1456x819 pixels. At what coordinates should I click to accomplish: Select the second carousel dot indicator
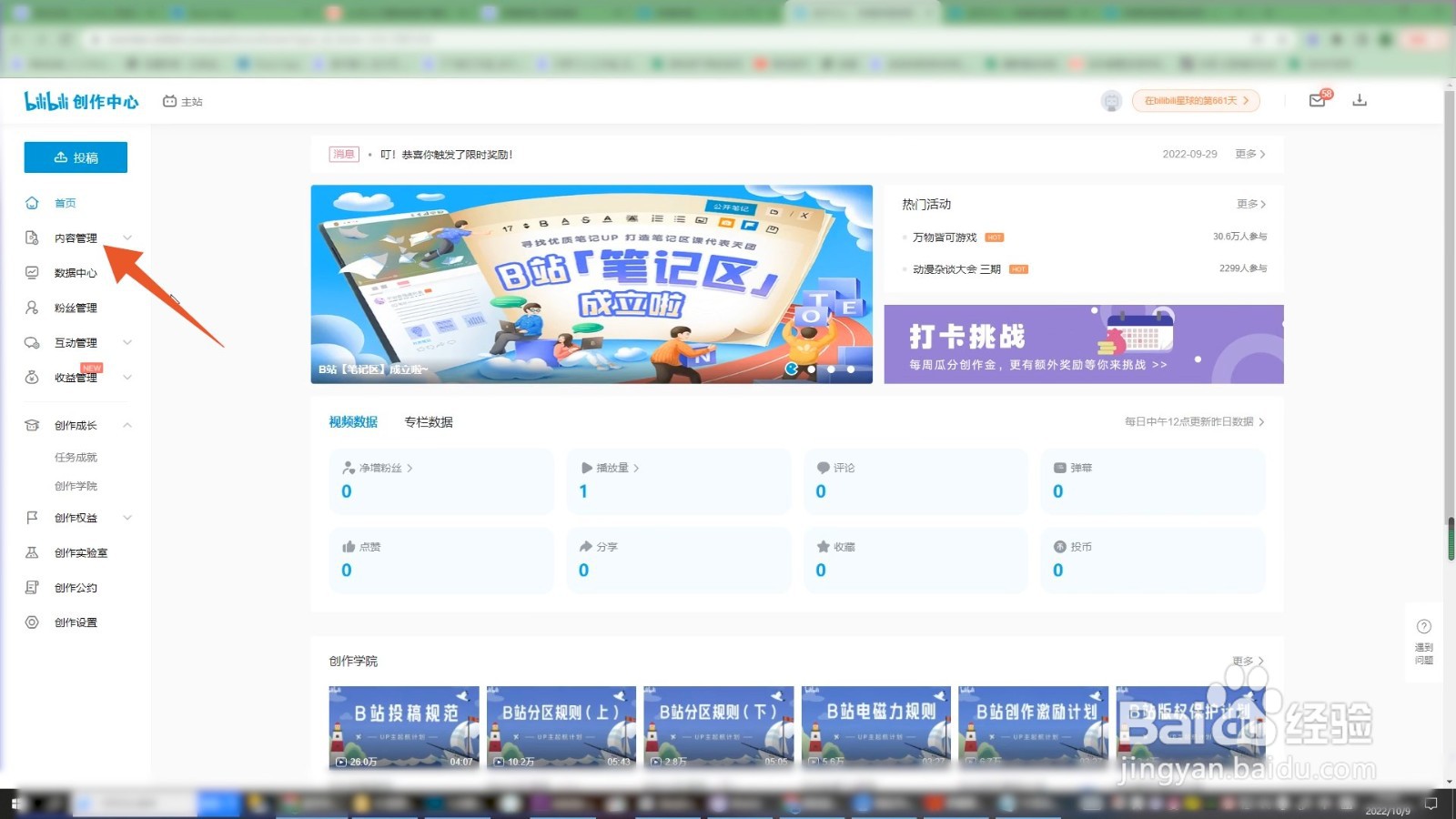click(811, 369)
